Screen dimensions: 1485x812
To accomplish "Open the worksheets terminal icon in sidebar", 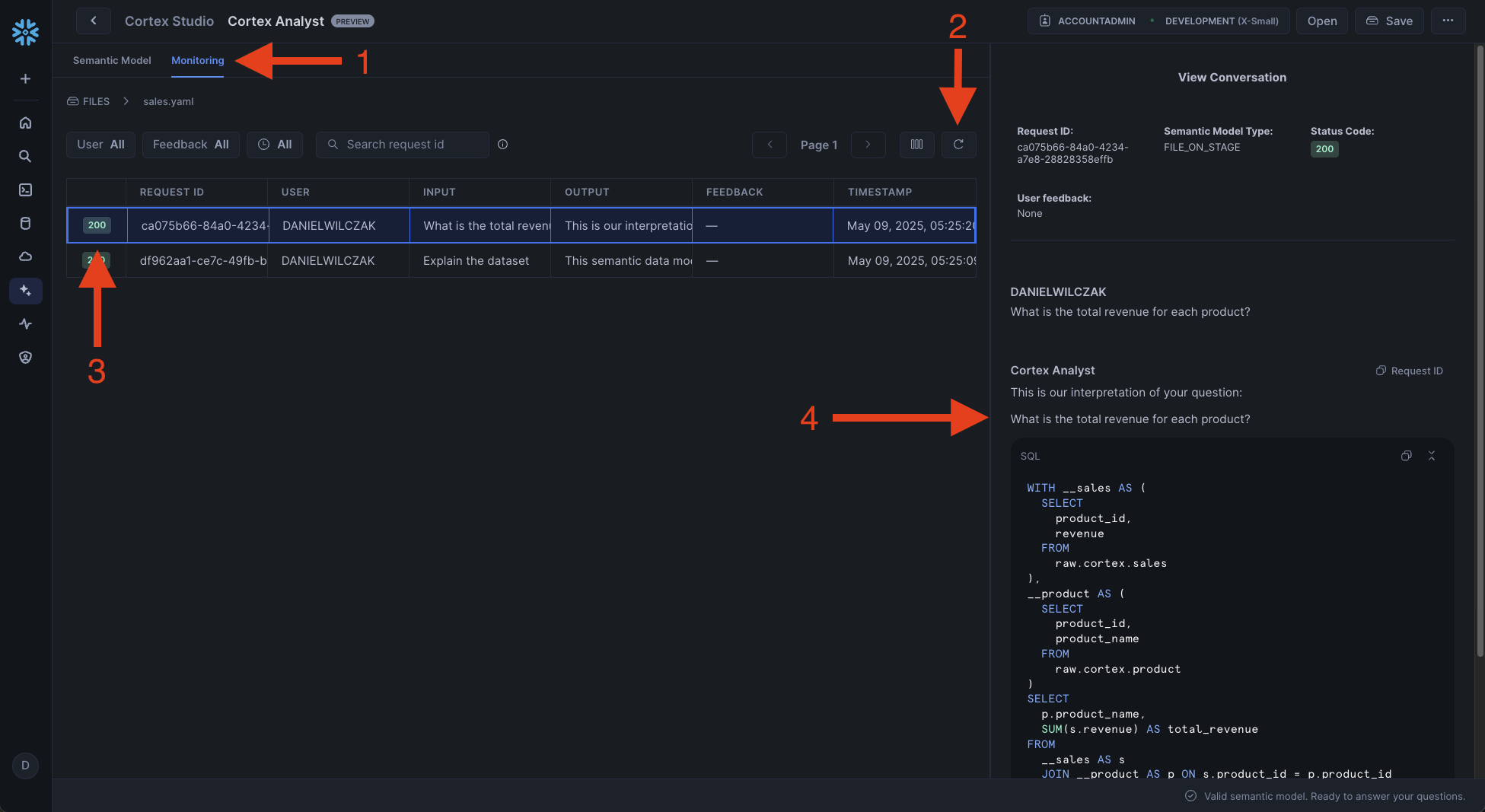I will [25, 189].
